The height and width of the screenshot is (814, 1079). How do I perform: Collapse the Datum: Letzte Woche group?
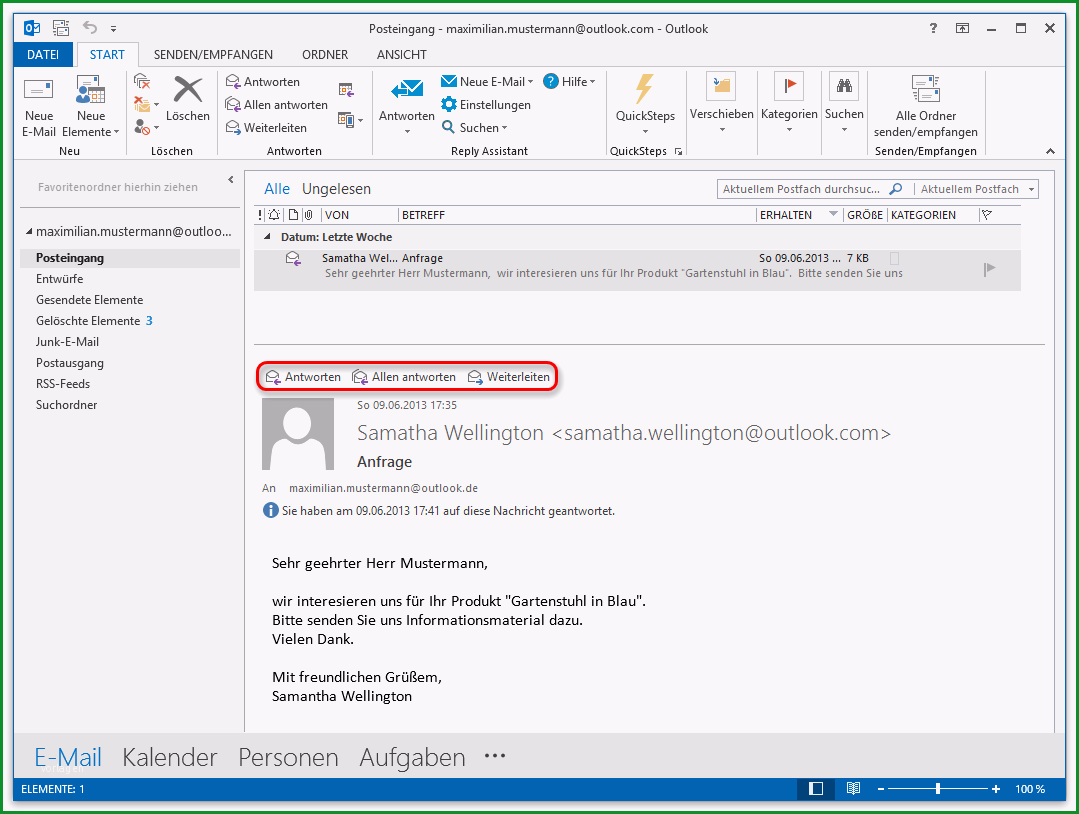[x=267, y=237]
